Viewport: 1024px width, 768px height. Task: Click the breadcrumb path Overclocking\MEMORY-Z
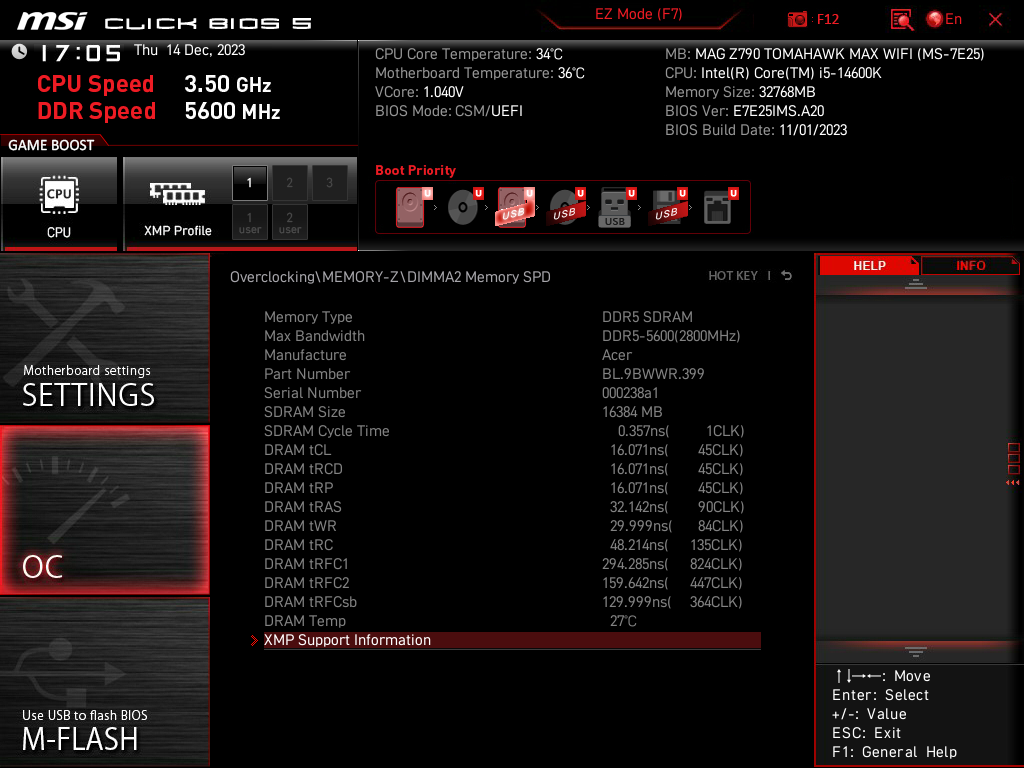click(314, 277)
